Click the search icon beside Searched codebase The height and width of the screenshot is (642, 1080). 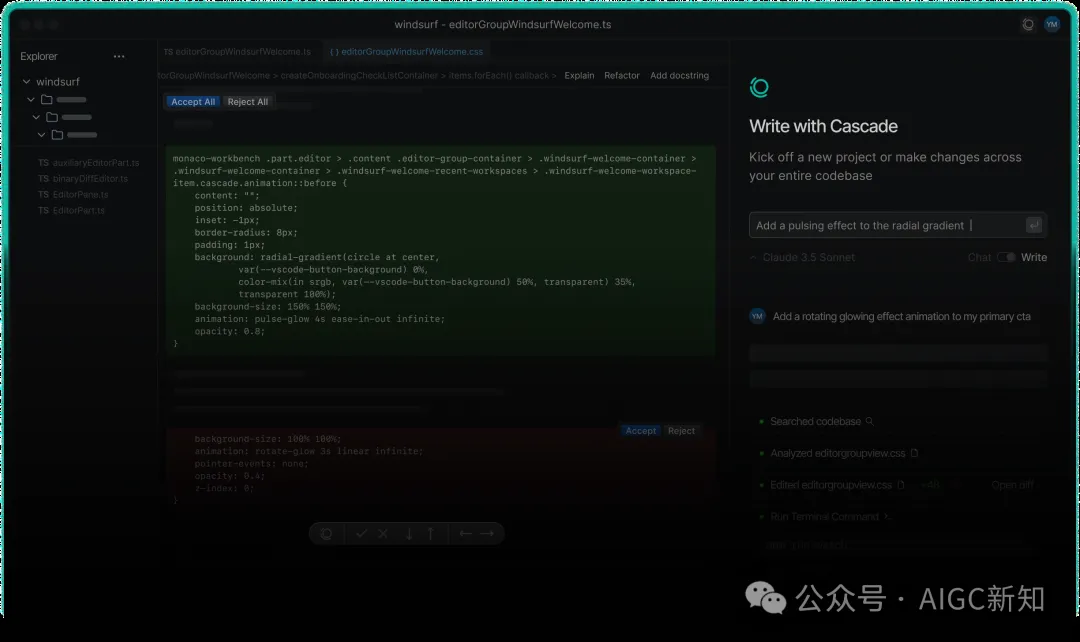[870, 421]
